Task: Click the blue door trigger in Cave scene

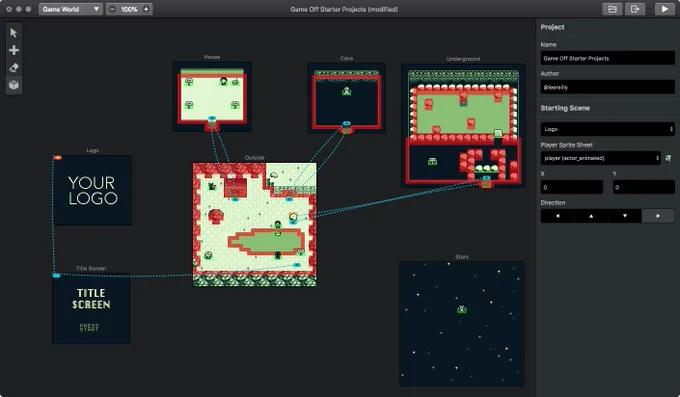Action: [347, 124]
